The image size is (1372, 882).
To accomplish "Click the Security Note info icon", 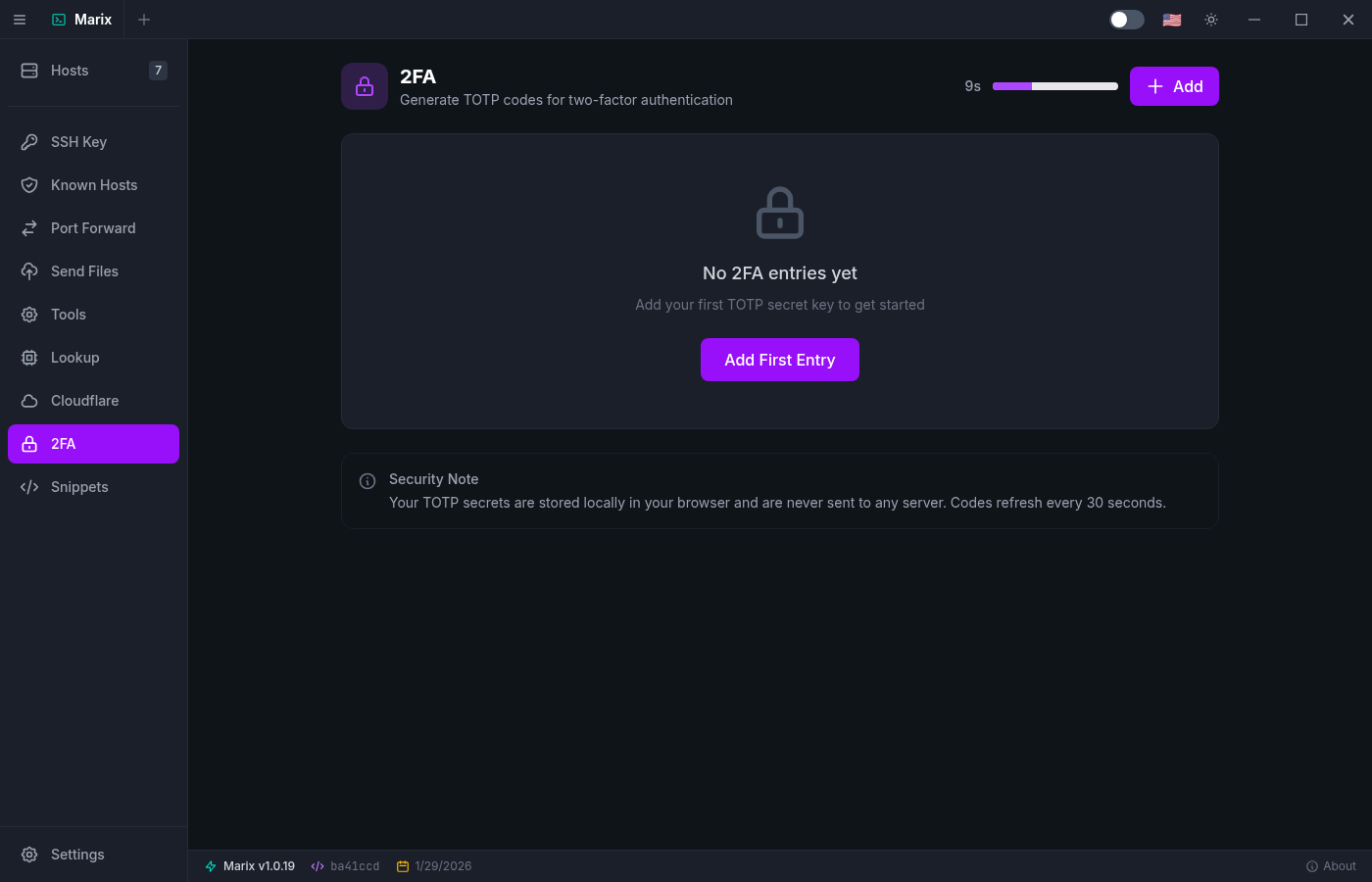I will point(367,481).
